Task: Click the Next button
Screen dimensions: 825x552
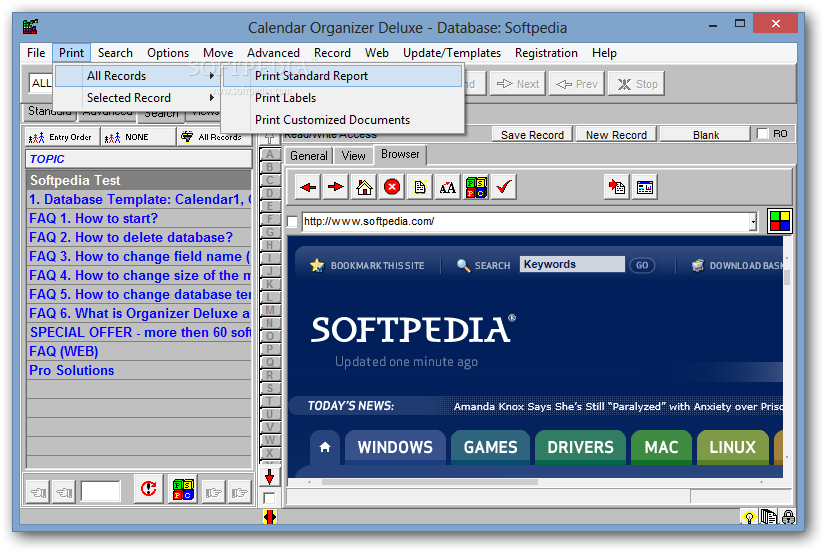Action: [x=518, y=84]
